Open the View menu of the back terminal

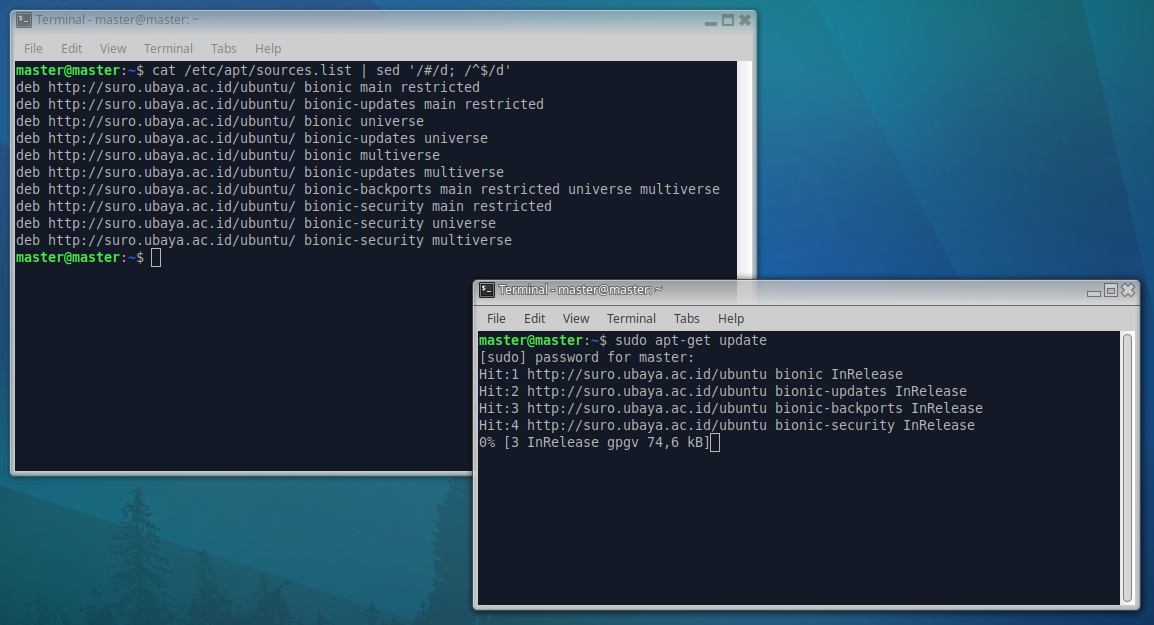click(x=112, y=48)
